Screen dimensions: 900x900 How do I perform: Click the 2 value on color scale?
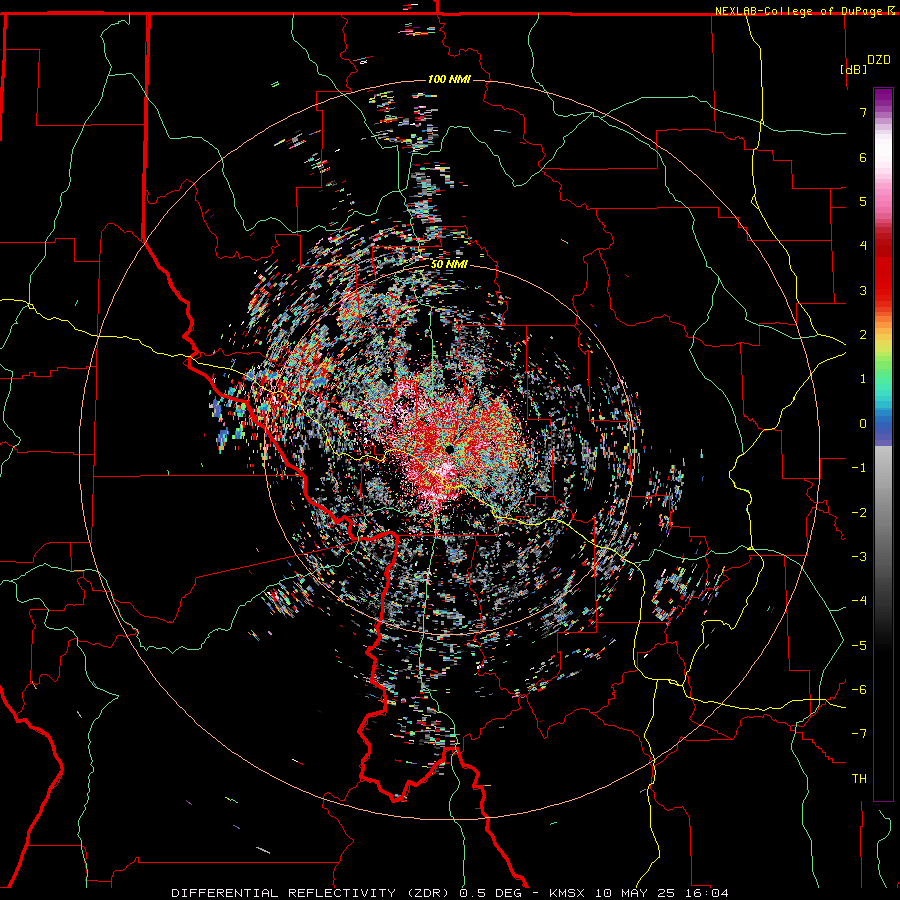click(x=863, y=335)
